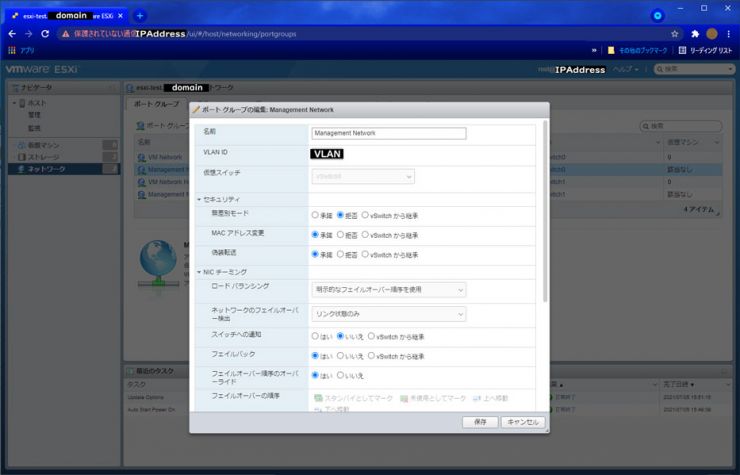Screen dimensions: 740x475
Task: Click the browser forward arrow
Action: 28,34
